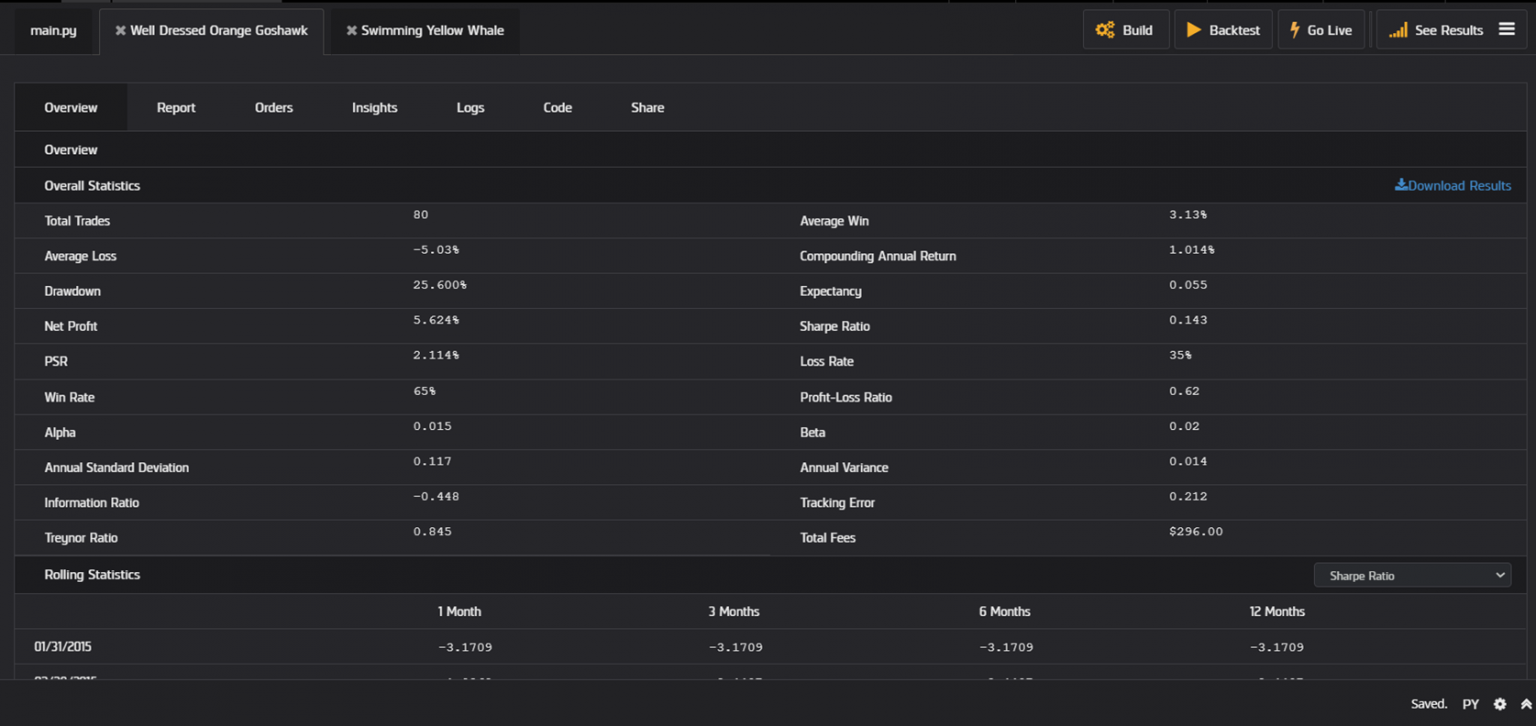Close the Well Dressed Orange Goshawk tab
Image resolution: width=1536 pixels, height=726 pixels.
(120, 31)
